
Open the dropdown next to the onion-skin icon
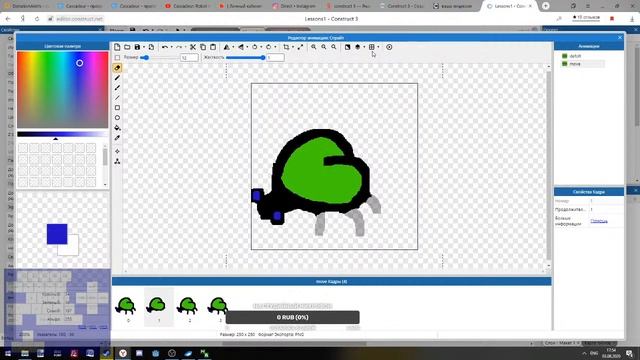364,47
